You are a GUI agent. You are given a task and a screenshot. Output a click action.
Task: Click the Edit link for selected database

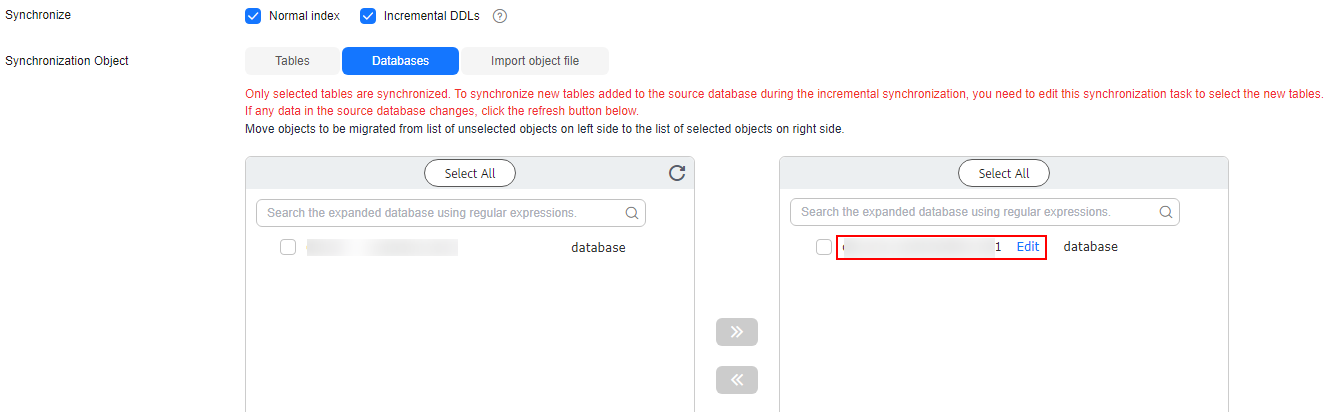[x=1028, y=246]
